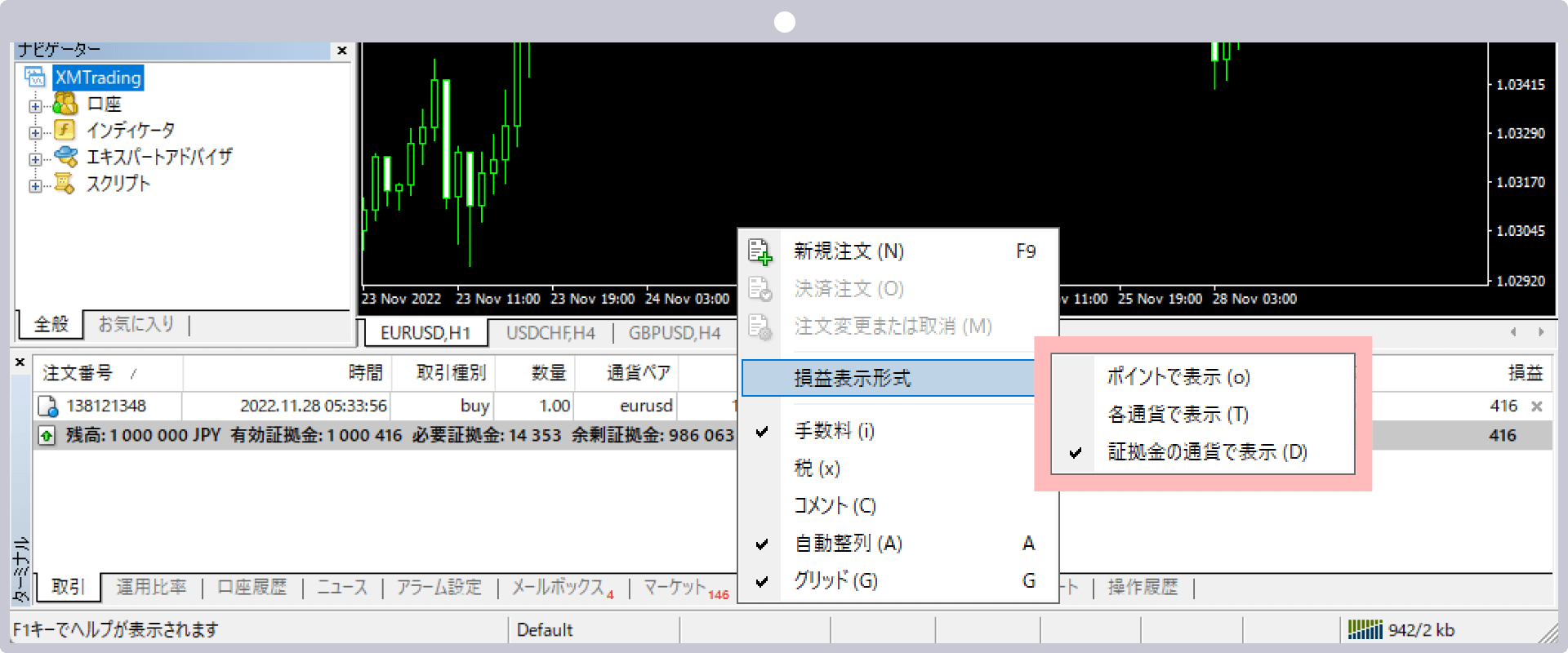
Task: Click the エキスパートアドバイザ icon
Action: point(65,156)
